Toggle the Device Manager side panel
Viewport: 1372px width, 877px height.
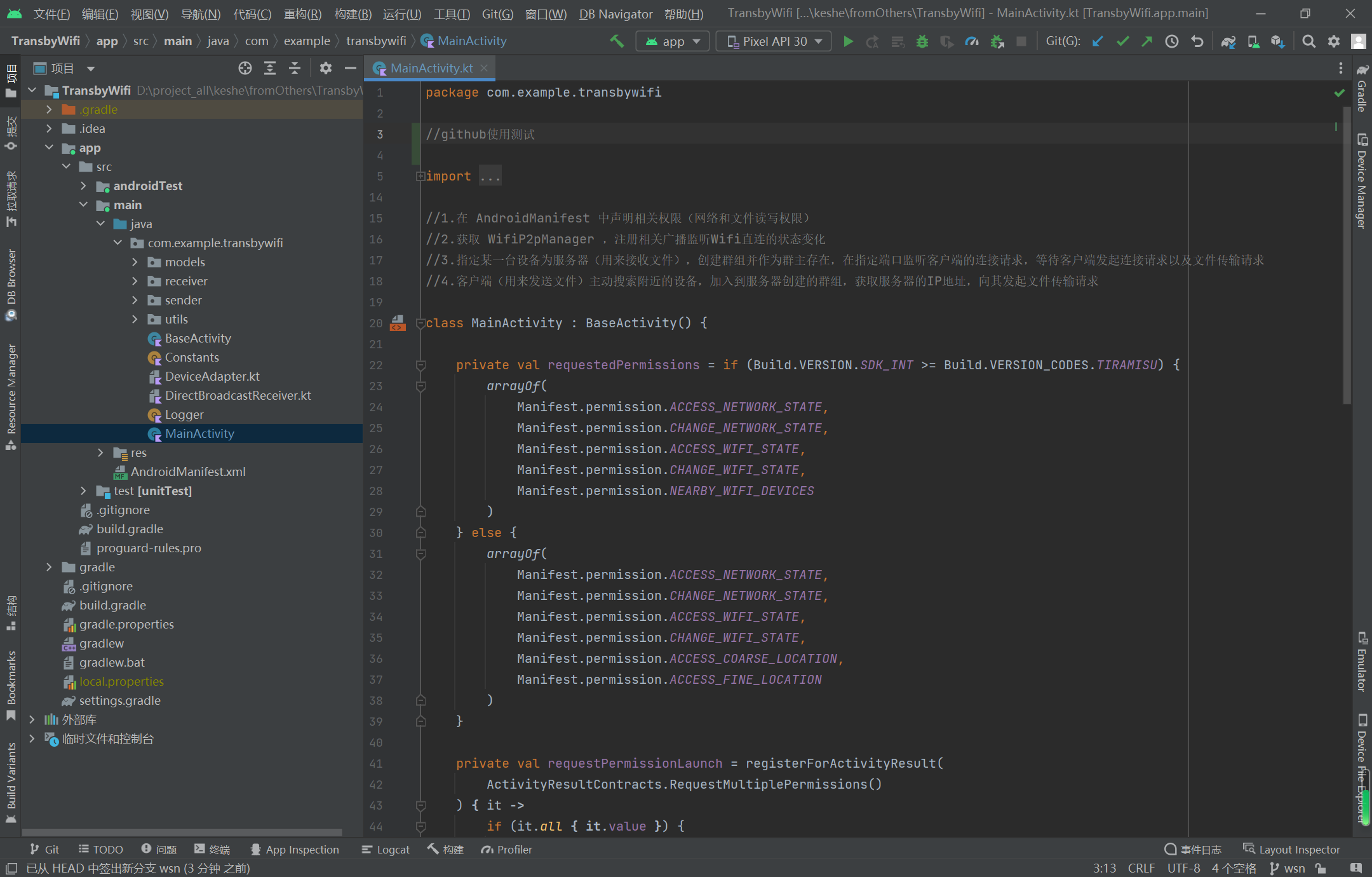[1361, 181]
